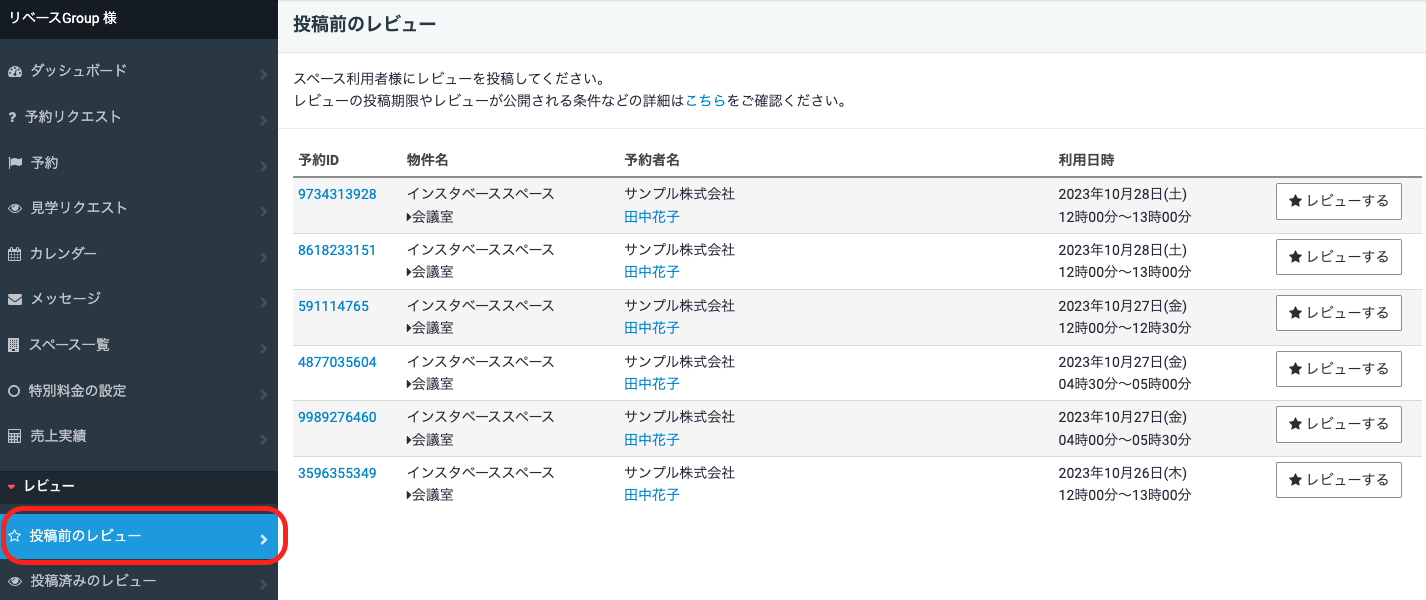Click the question mark icon beside 予約リクエスト
The width and height of the screenshot is (1426, 600).
pyautogui.click(x=13, y=117)
